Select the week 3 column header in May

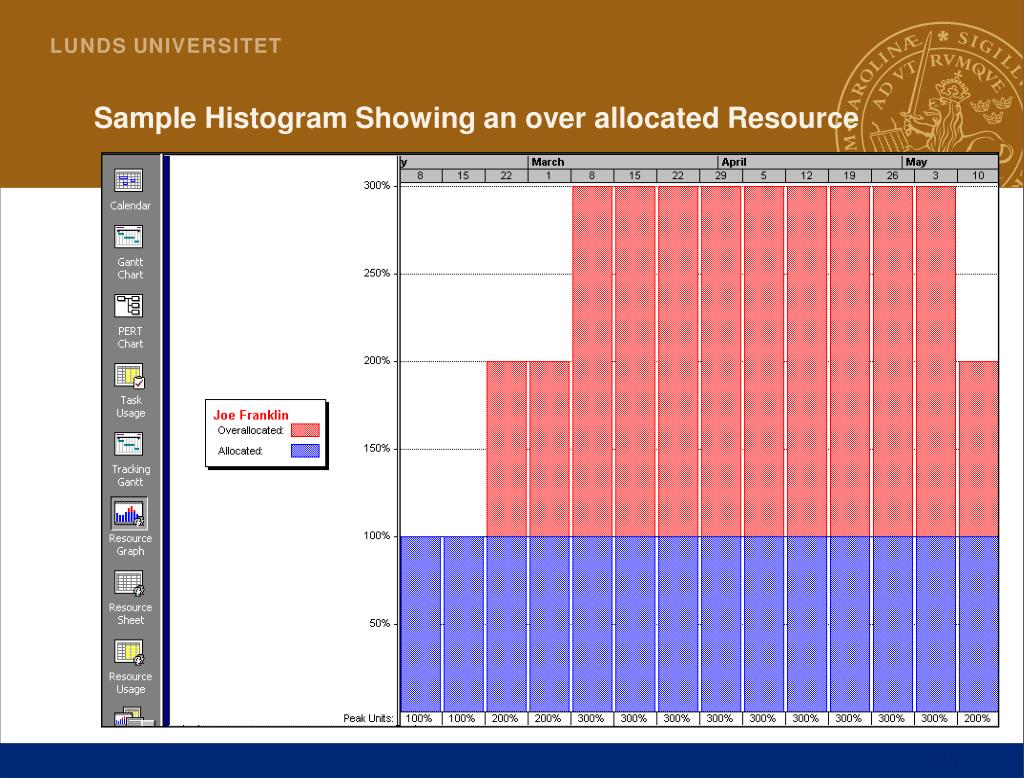click(935, 176)
